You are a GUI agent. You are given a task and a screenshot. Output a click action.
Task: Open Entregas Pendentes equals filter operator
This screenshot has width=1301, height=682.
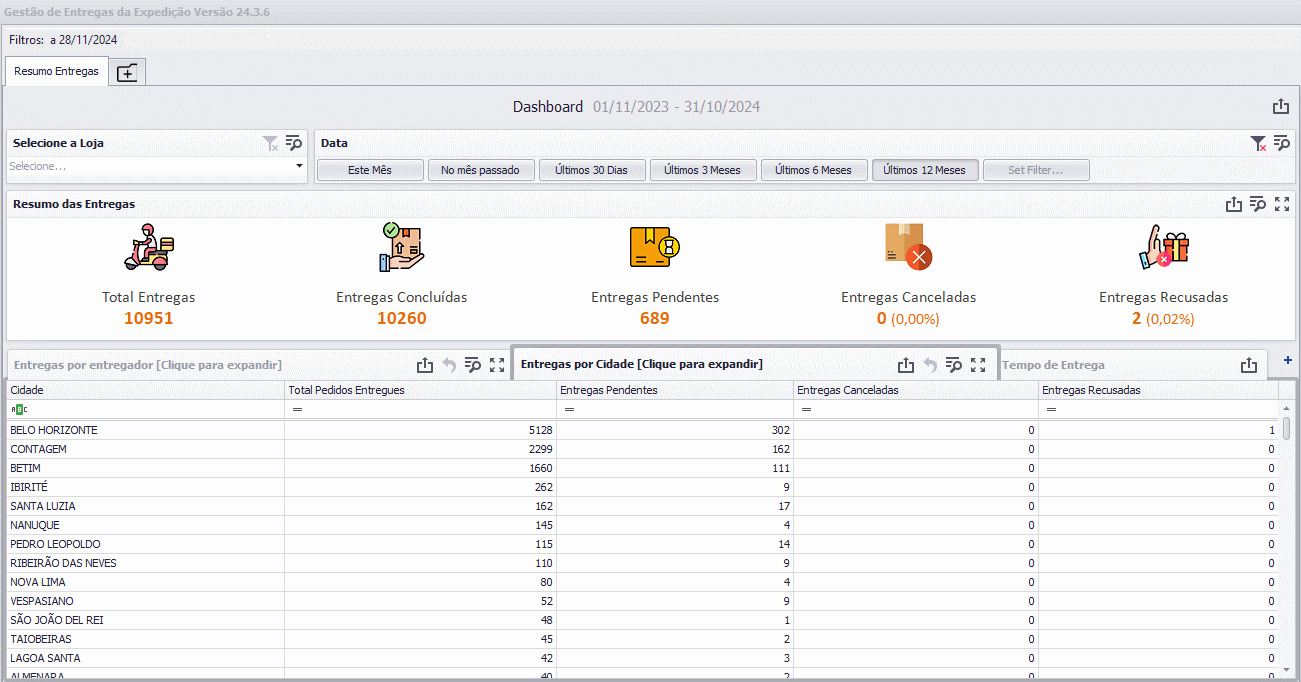coord(569,410)
